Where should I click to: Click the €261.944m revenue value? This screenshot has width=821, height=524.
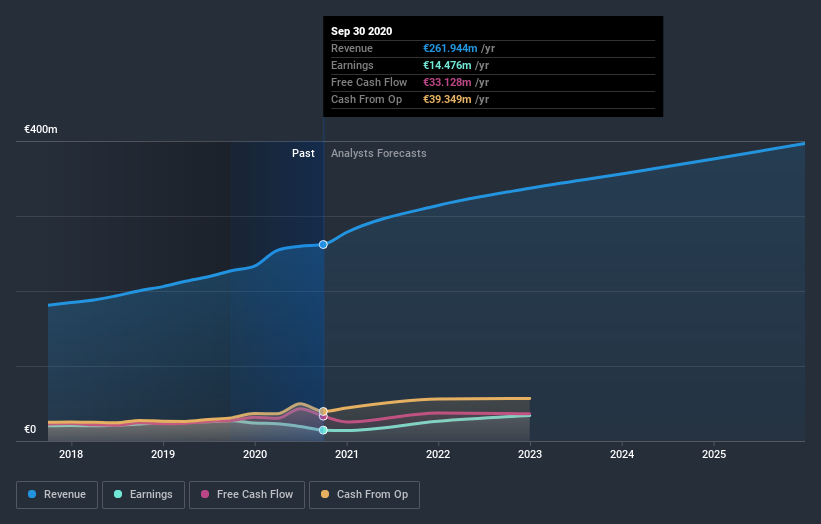(450, 48)
